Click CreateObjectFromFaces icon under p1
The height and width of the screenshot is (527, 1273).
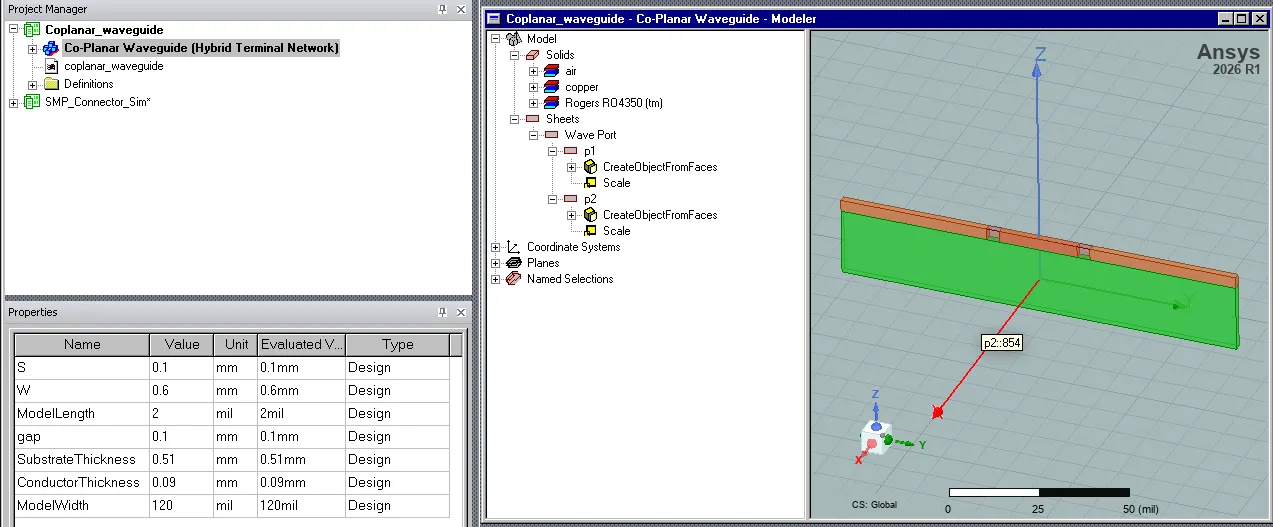[590, 167]
